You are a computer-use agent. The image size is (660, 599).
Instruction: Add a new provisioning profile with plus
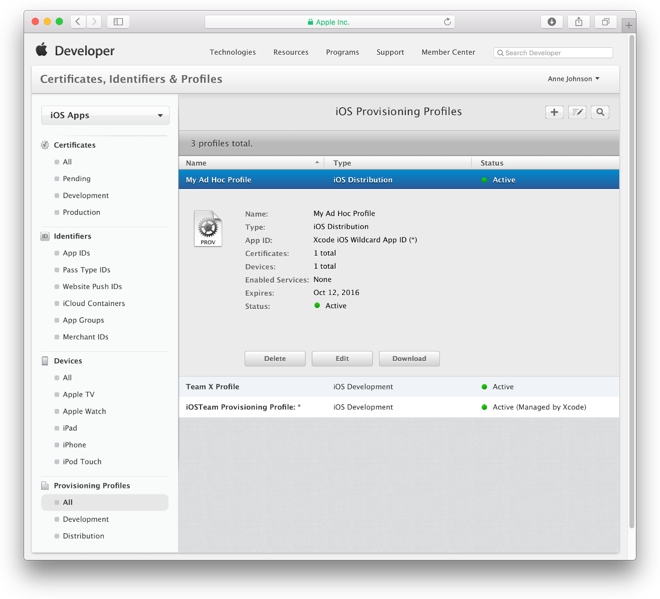[554, 112]
